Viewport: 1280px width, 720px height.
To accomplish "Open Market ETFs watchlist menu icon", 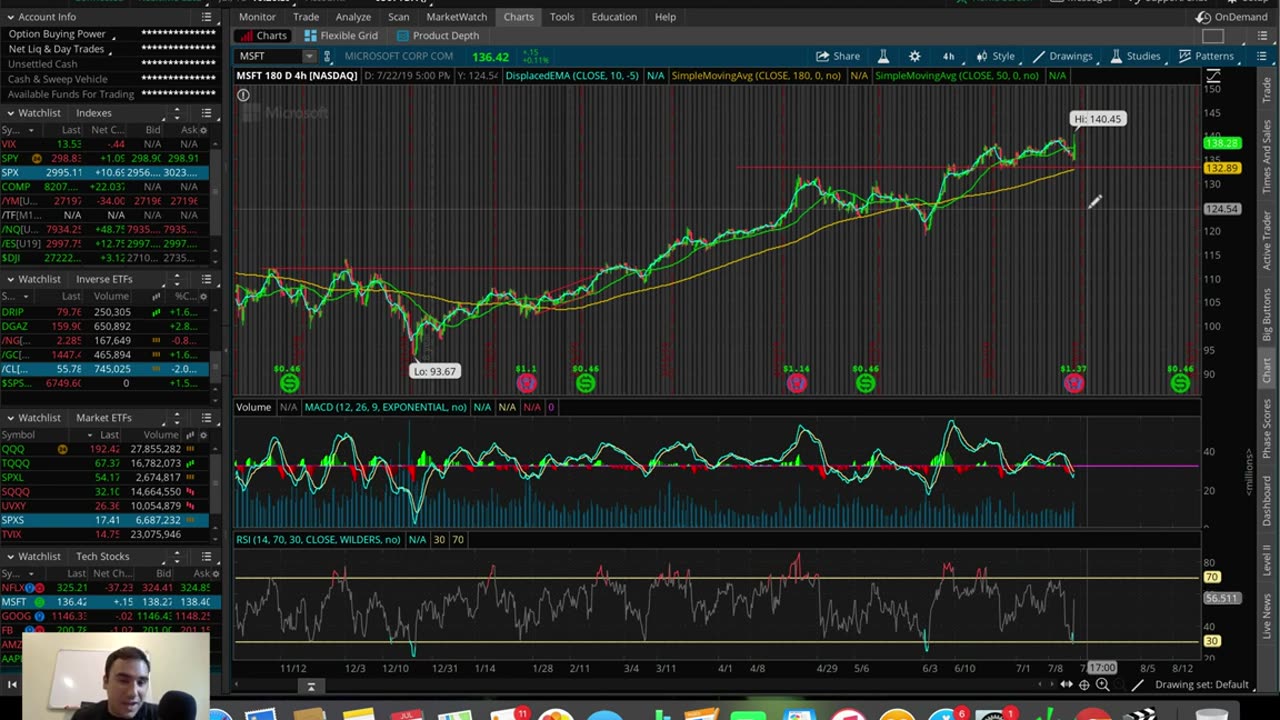I will tap(206, 418).
